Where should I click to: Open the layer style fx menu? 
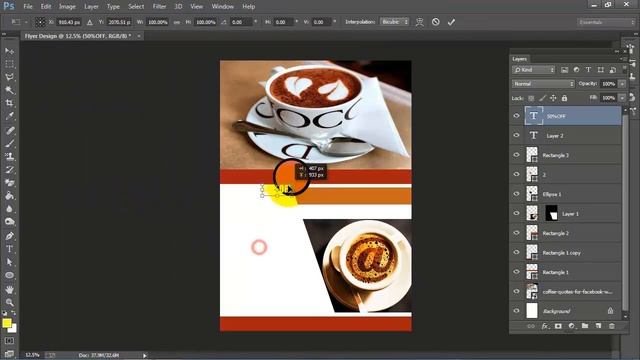tap(545, 326)
